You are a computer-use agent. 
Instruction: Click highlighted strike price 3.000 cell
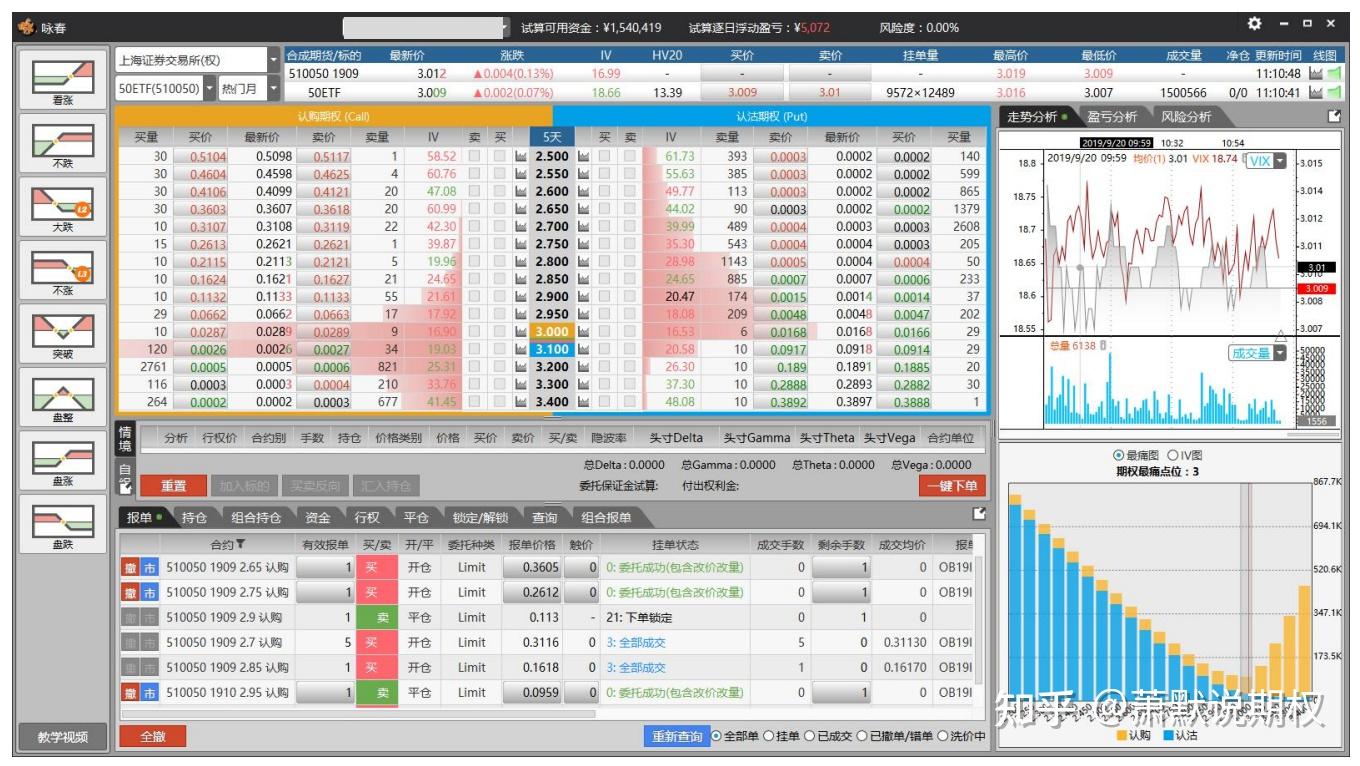tap(552, 332)
